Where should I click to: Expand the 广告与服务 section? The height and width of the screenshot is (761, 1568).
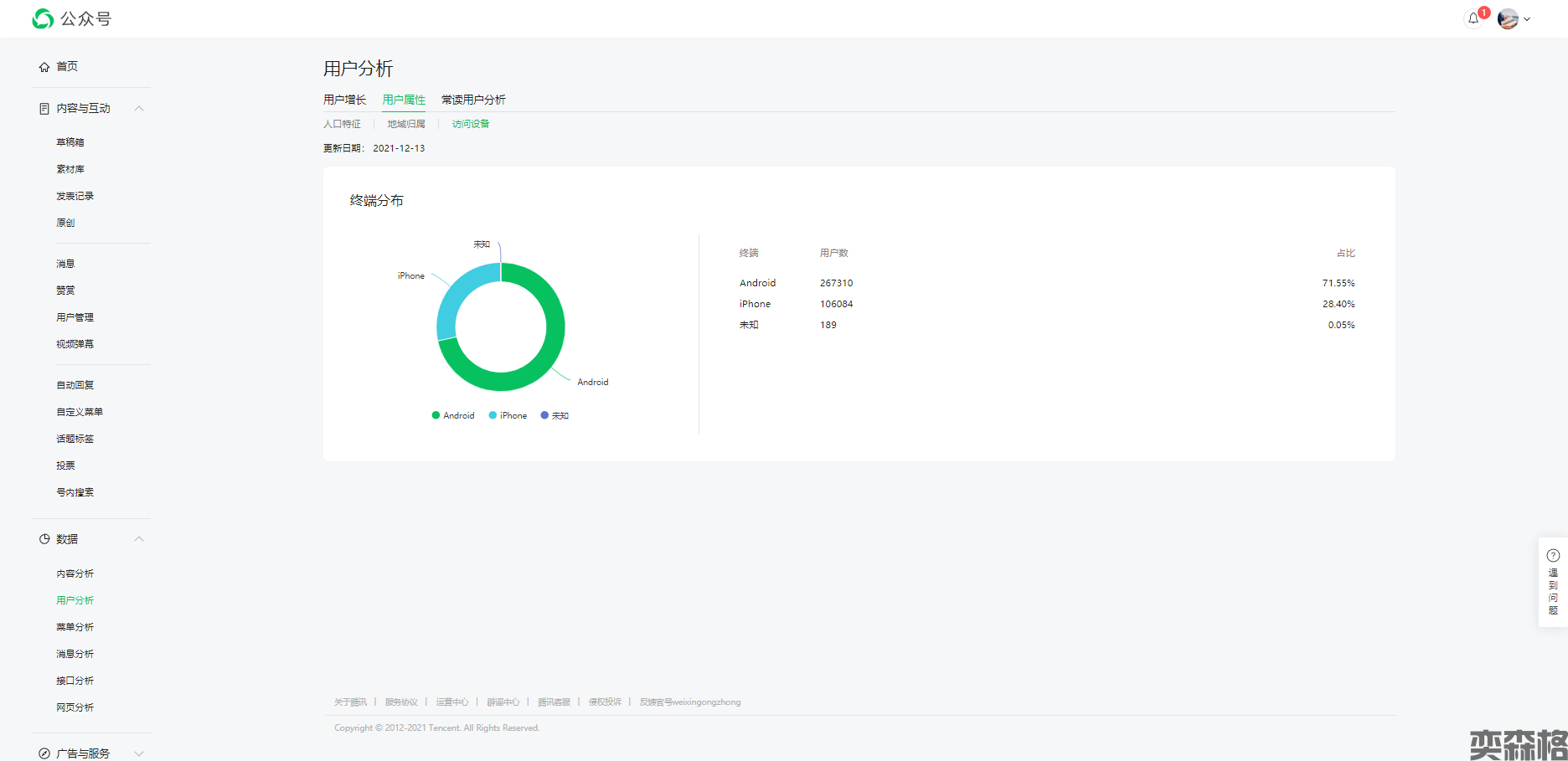tap(139, 753)
